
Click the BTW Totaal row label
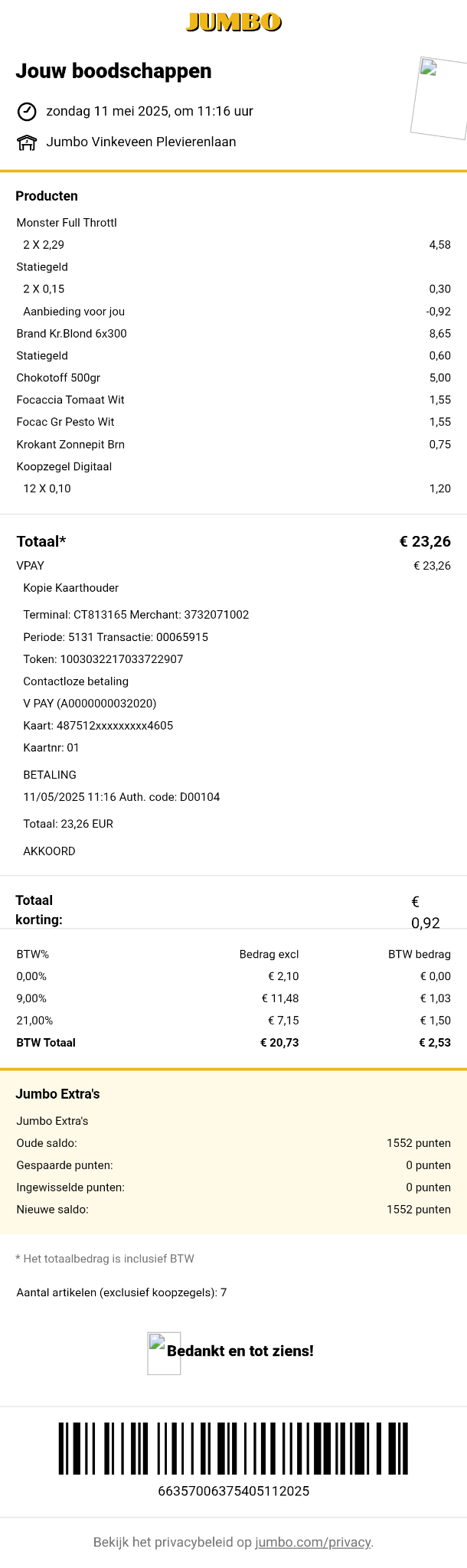pyautogui.click(x=46, y=1043)
